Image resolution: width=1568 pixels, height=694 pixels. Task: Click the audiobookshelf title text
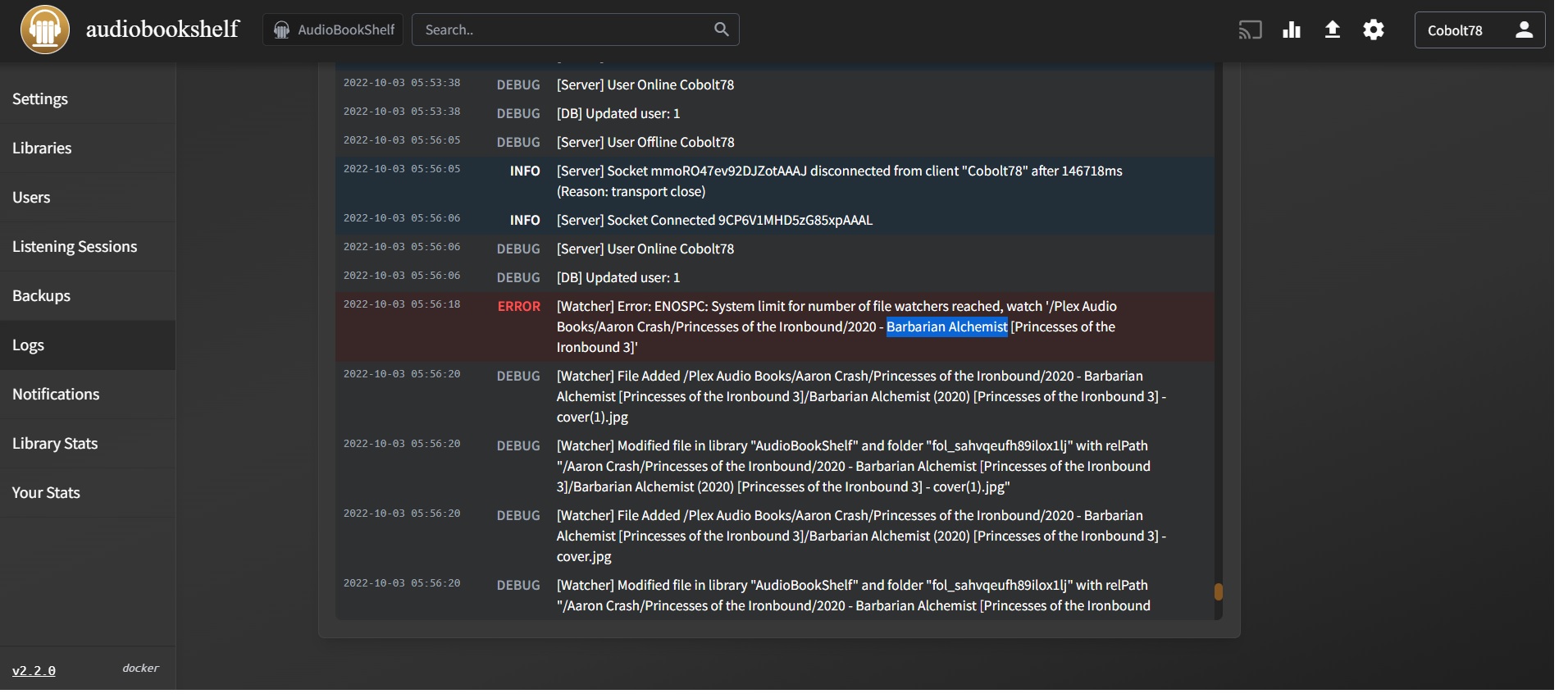(x=162, y=29)
